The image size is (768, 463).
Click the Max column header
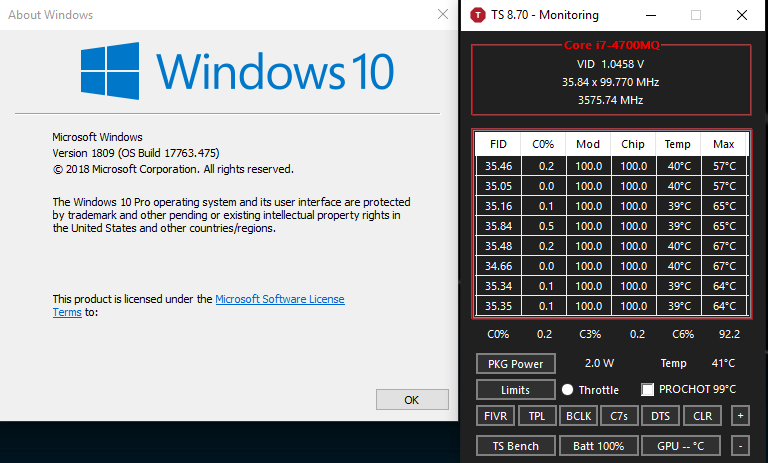[723, 144]
